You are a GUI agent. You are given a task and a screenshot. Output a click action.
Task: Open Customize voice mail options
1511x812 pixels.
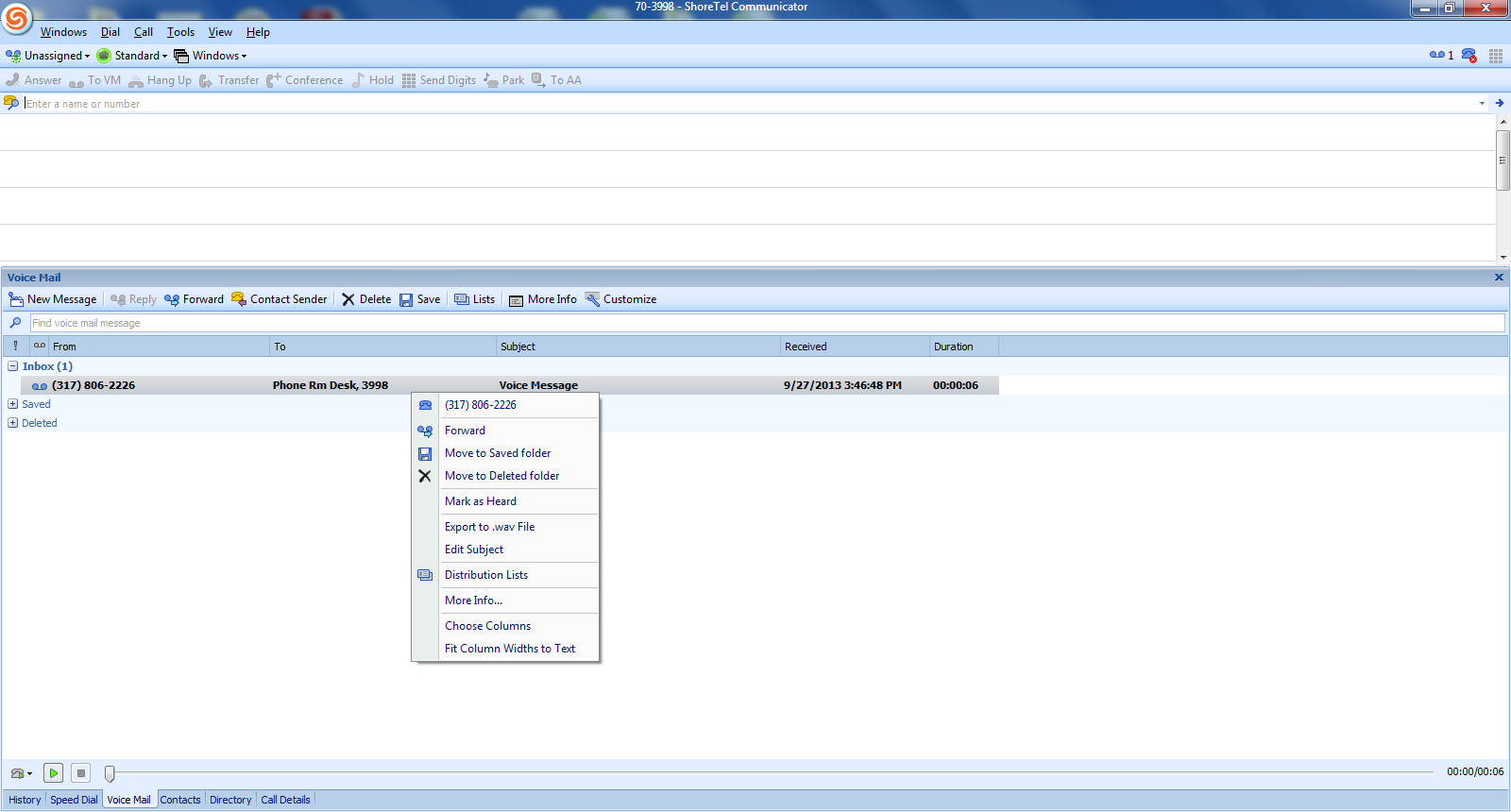tap(620, 299)
